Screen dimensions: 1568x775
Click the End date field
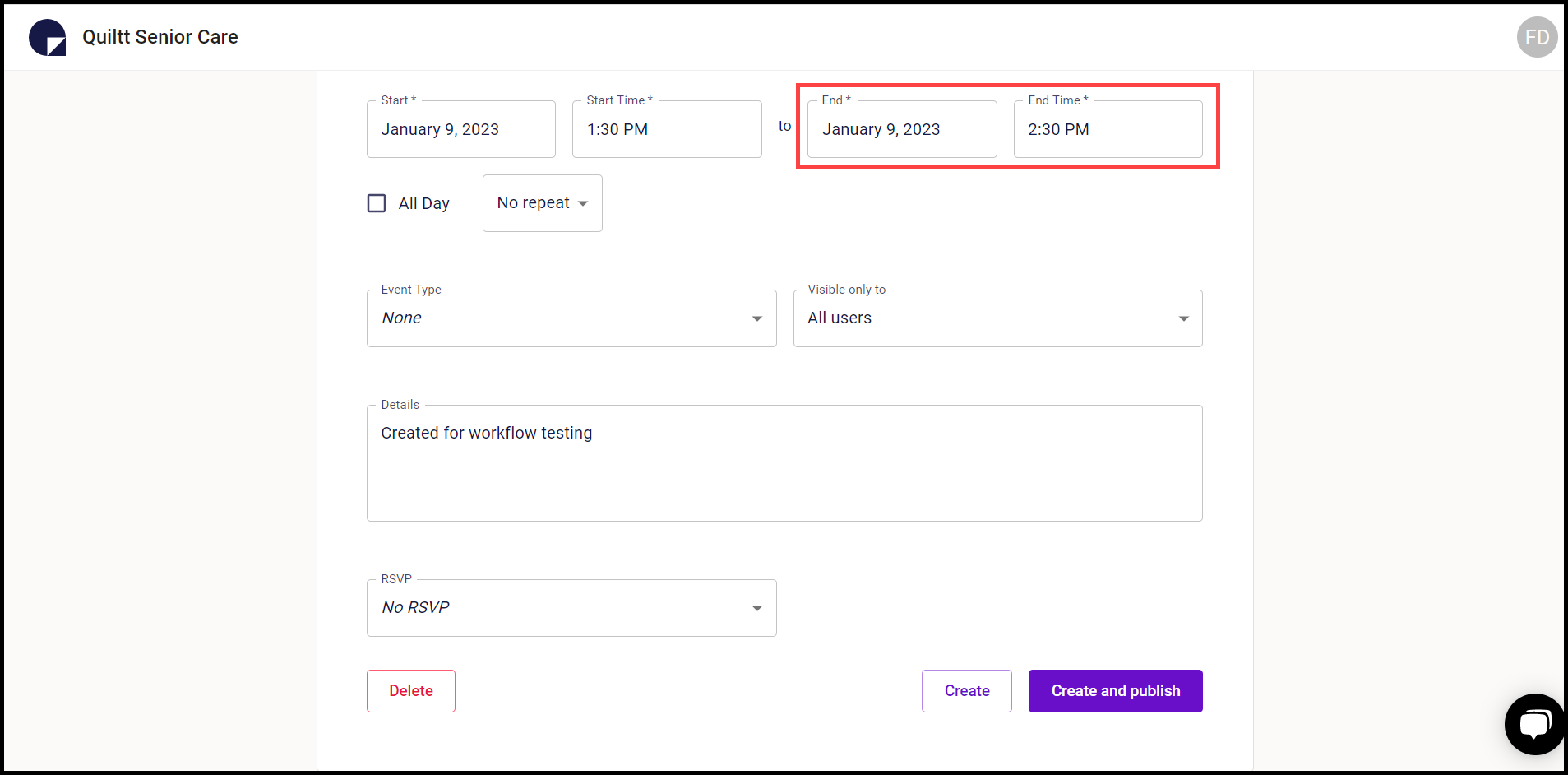[x=902, y=129]
